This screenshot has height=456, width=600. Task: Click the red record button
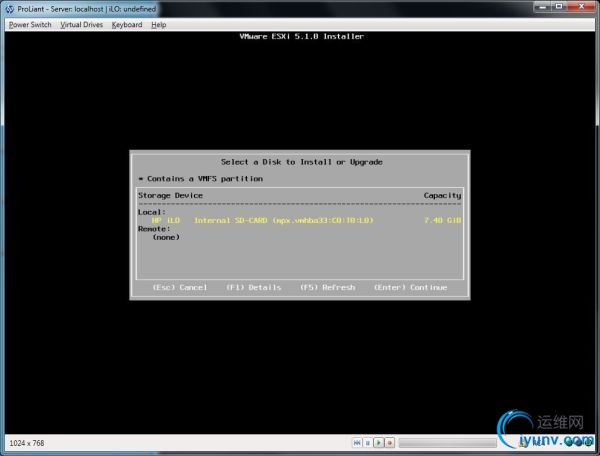click(x=390, y=443)
